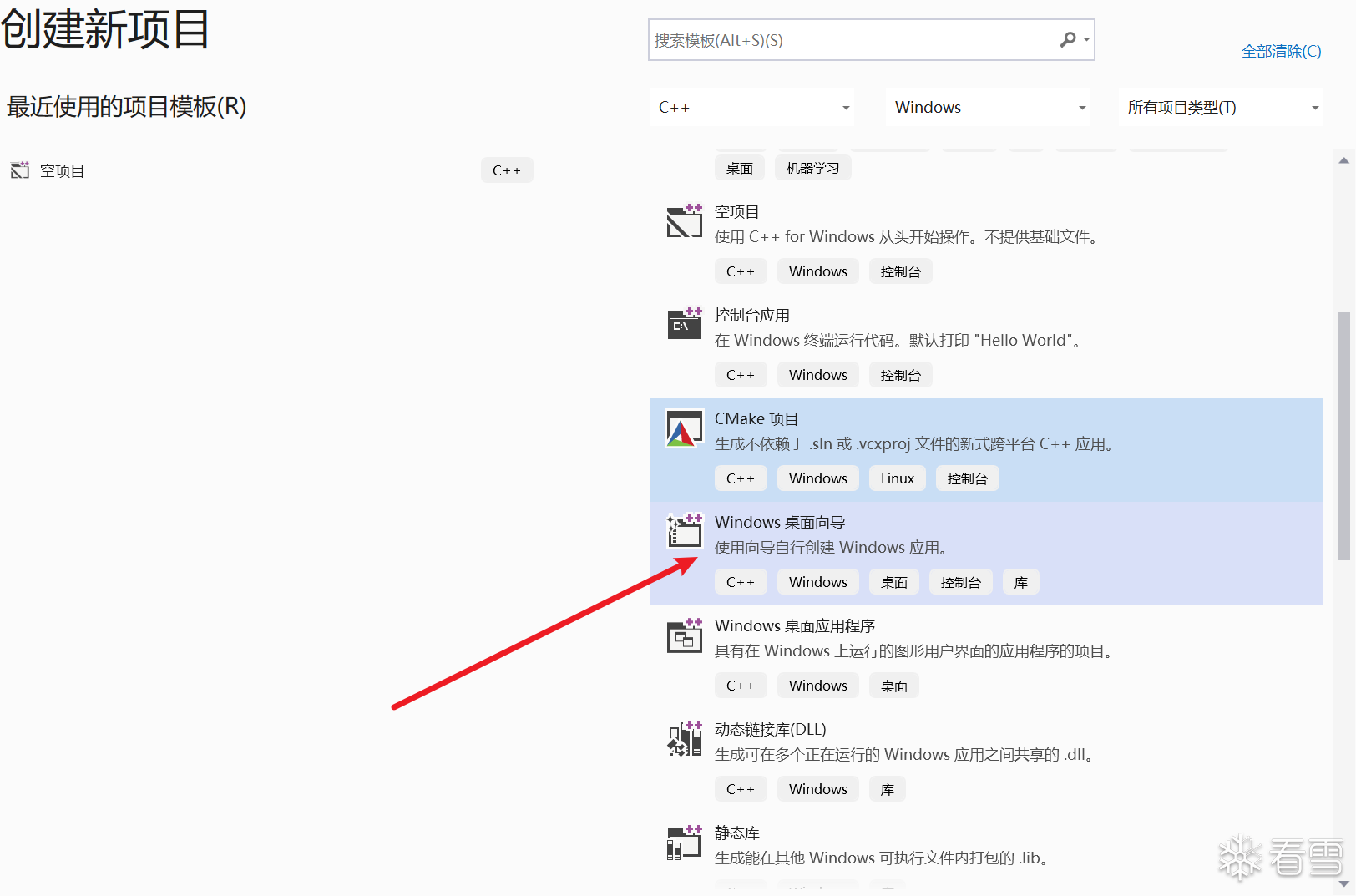Viewport: 1356px width, 896px height.
Task: Open the C++ language filter dropdown
Action: [751, 107]
